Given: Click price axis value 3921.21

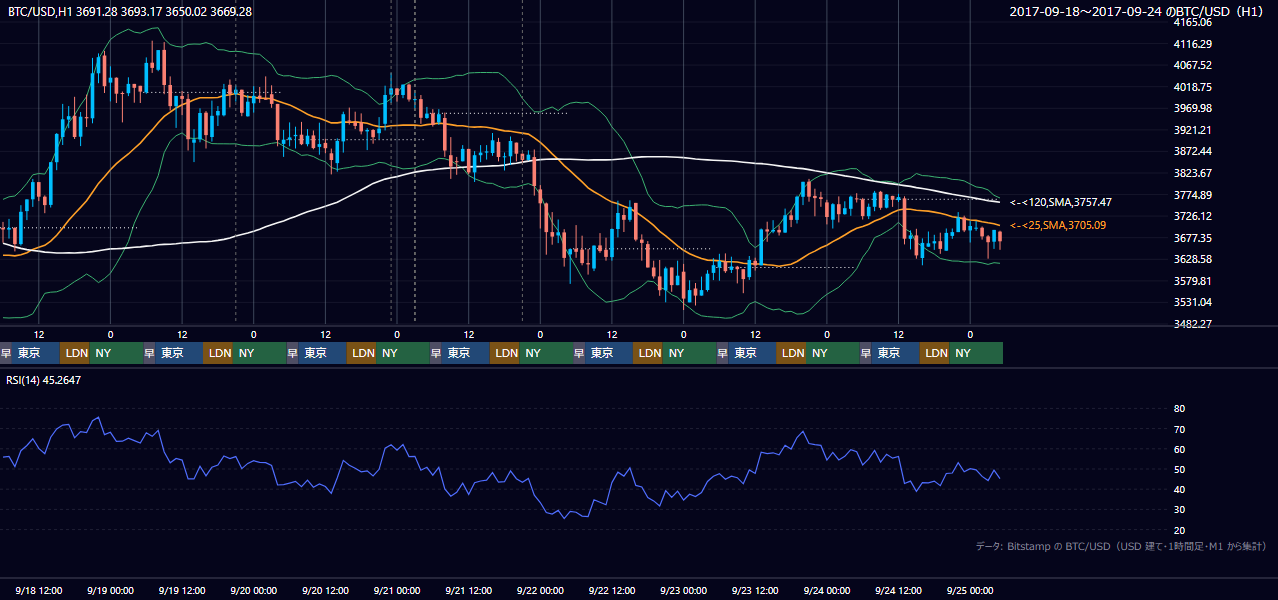Looking at the screenshot, I should pyautogui.click(x=1192, y=130).
